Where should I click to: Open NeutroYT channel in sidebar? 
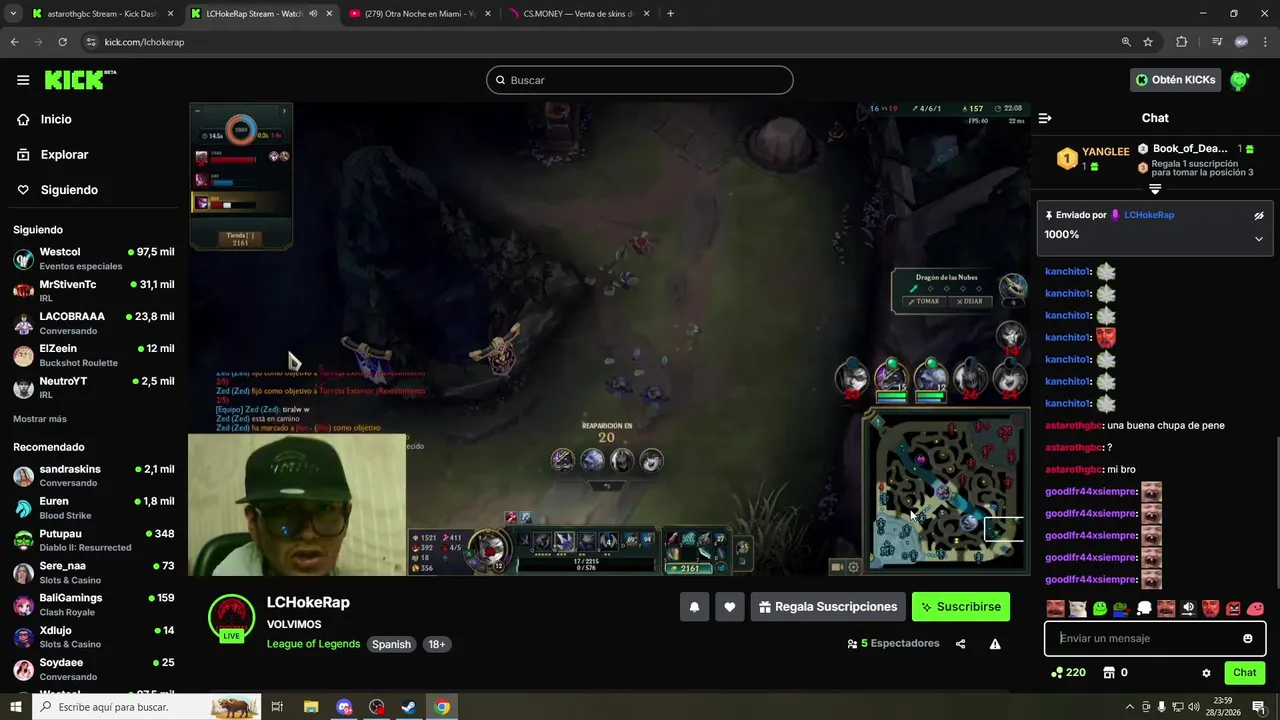point(94,388)
